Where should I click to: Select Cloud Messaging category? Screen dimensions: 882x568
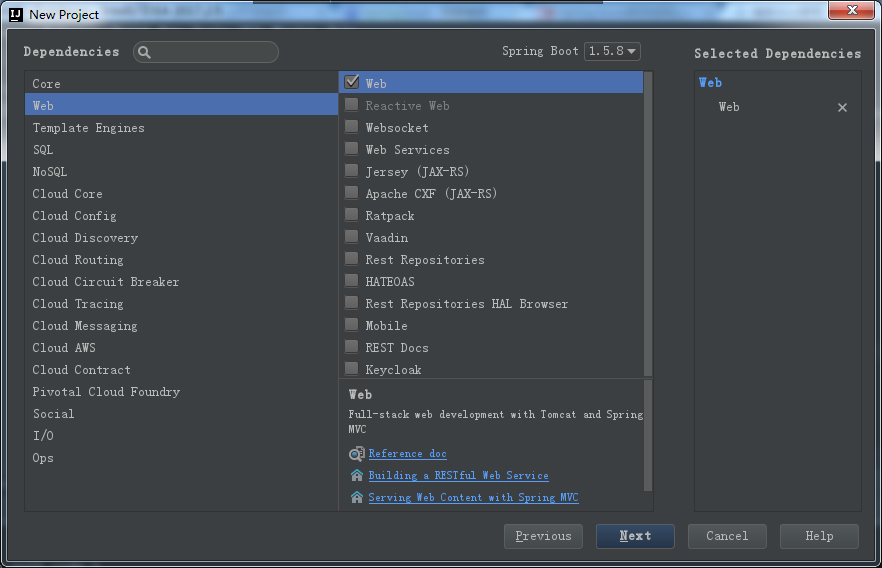[x=181, y=326]
